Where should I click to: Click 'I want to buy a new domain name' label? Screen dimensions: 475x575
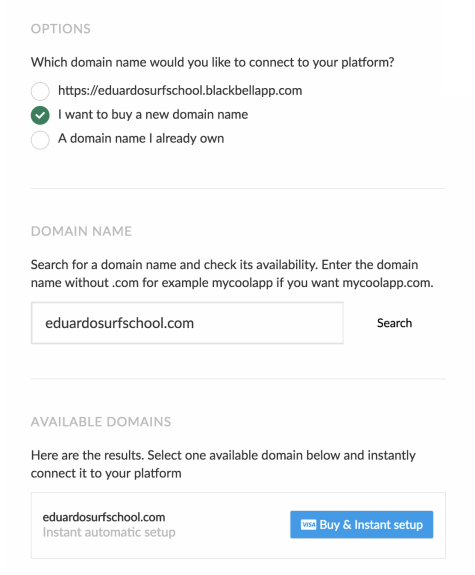coord(153,114)
